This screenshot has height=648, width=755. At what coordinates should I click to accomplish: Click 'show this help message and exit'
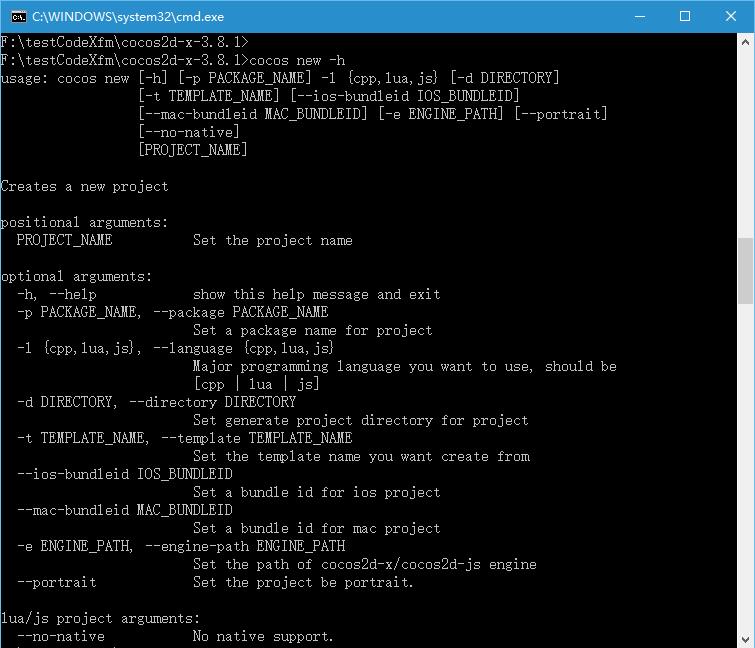[x=317, y=294]
